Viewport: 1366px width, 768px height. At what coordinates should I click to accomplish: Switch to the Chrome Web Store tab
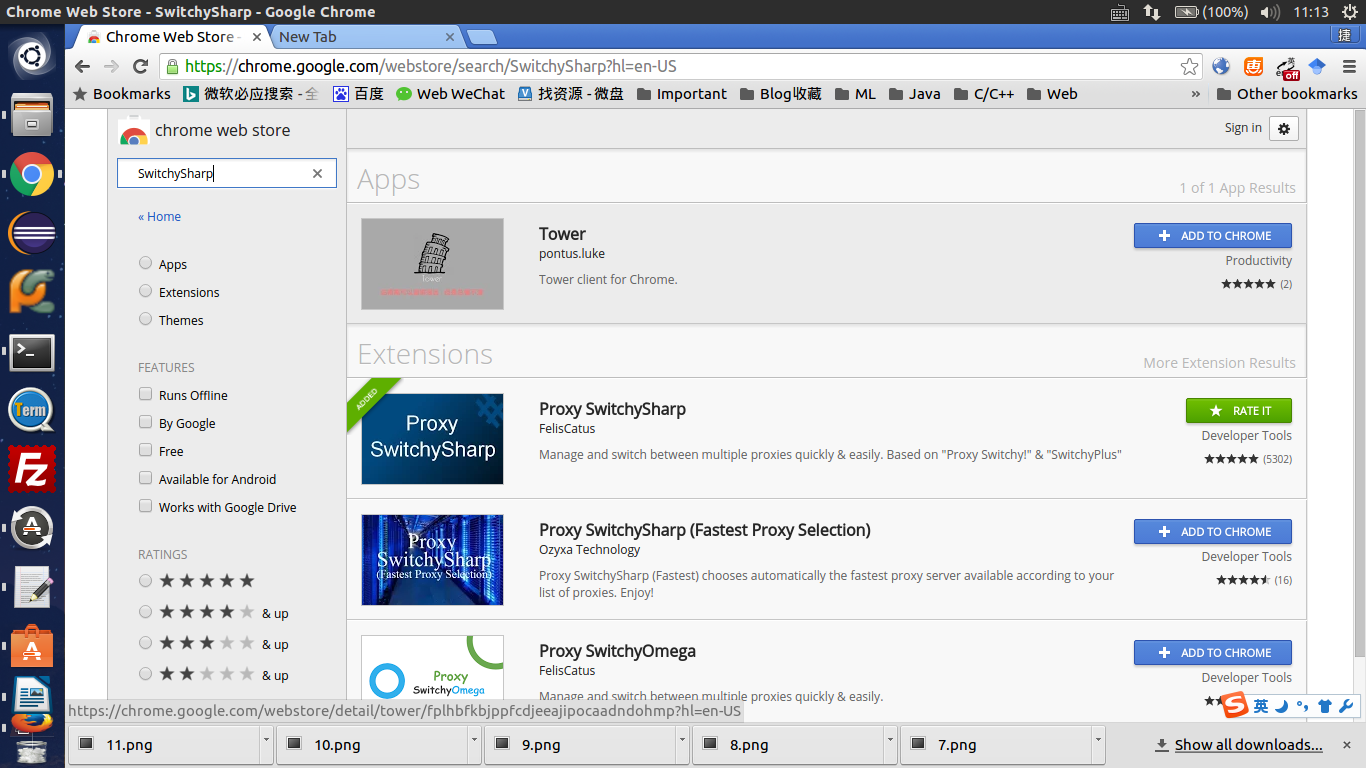(170, 37)
